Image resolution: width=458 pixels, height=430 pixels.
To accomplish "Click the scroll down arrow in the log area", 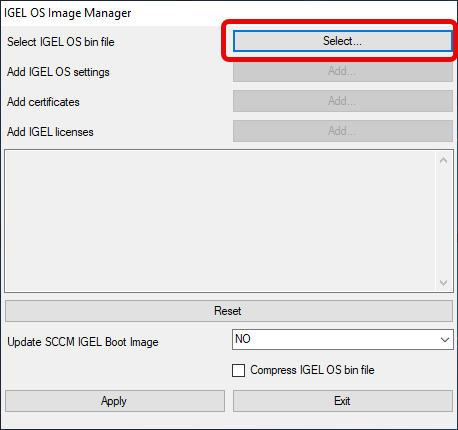I will 443,283.
